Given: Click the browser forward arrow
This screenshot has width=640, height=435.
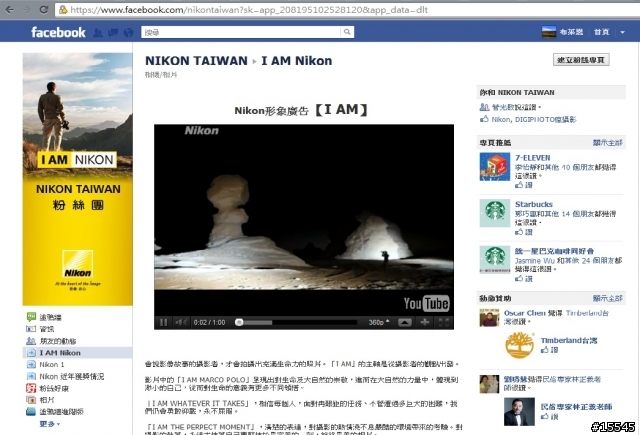Looking at the screenshot, I should (26, 9).
